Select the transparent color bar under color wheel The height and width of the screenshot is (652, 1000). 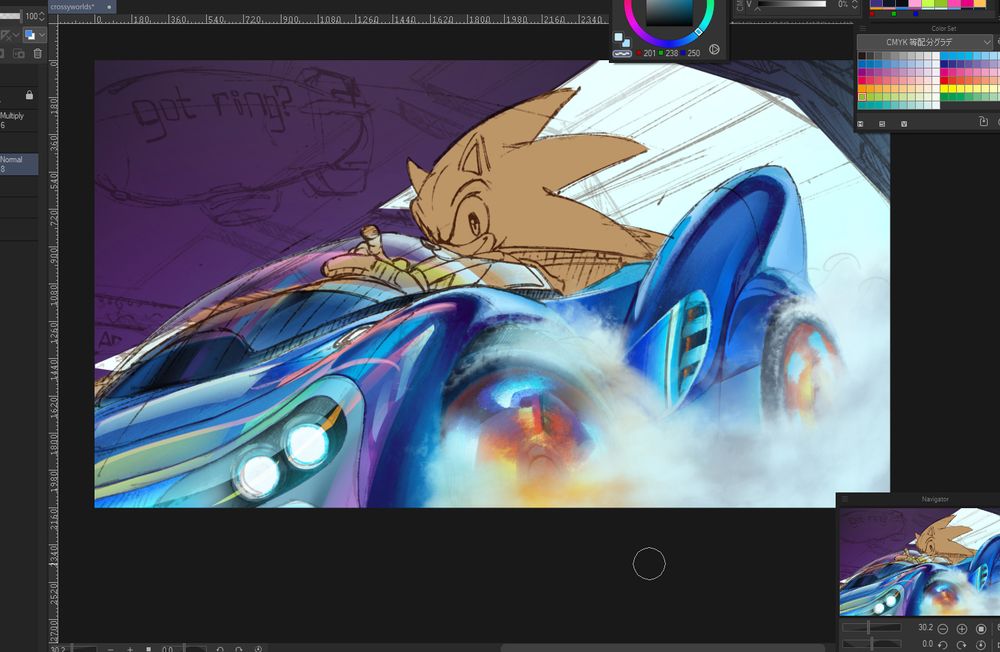pyautogui.click(x=622, y=54)
